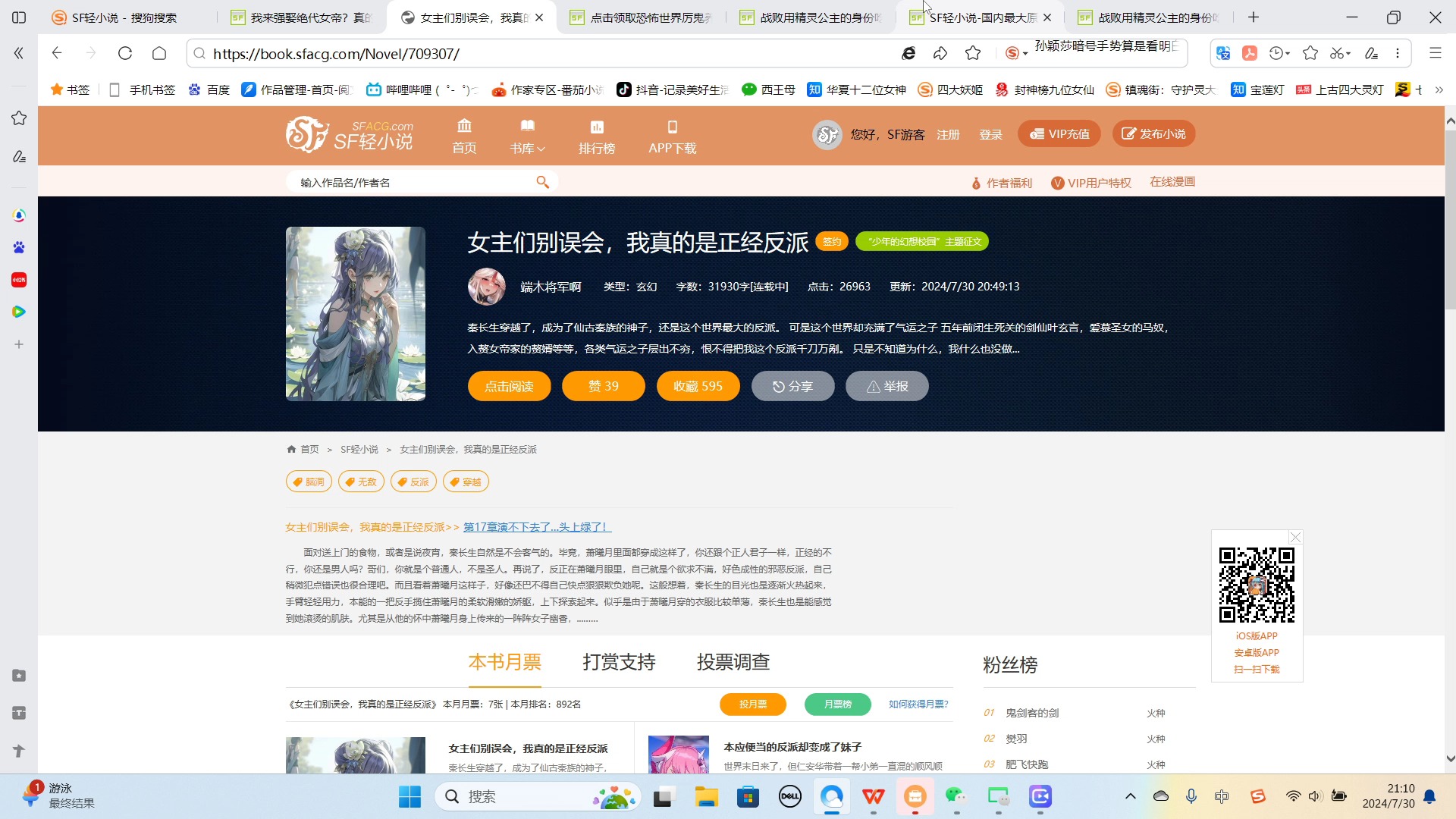Show more bookmarks with the overflow chevron
This screenshot has width=1456, height=819.
1439,89
